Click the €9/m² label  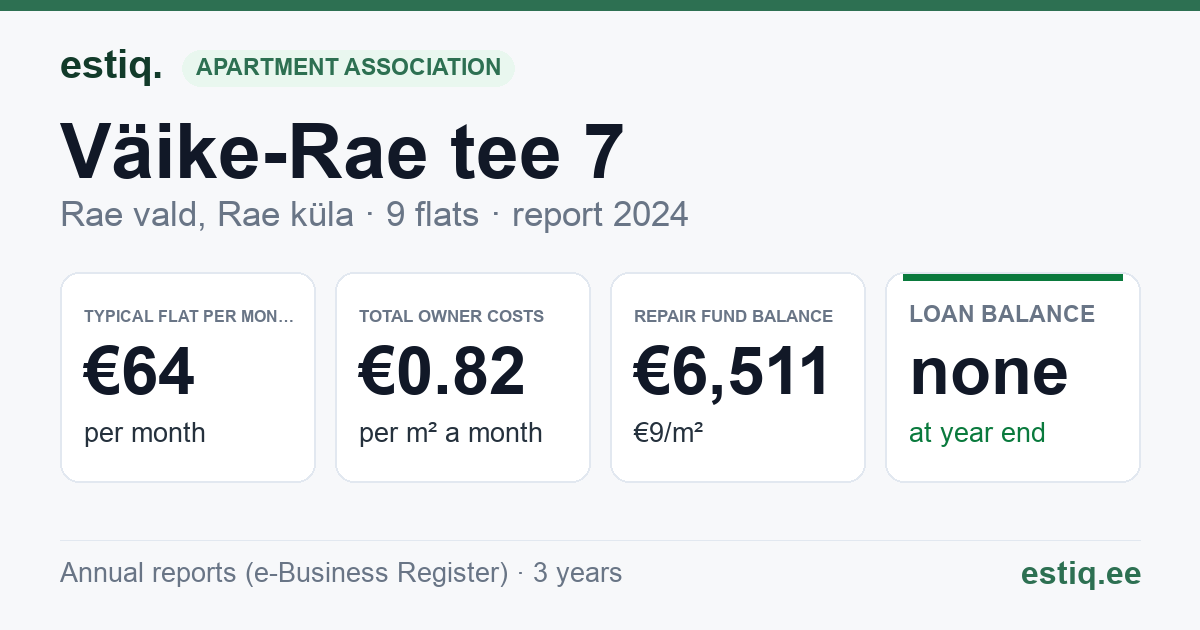point(669,433)
